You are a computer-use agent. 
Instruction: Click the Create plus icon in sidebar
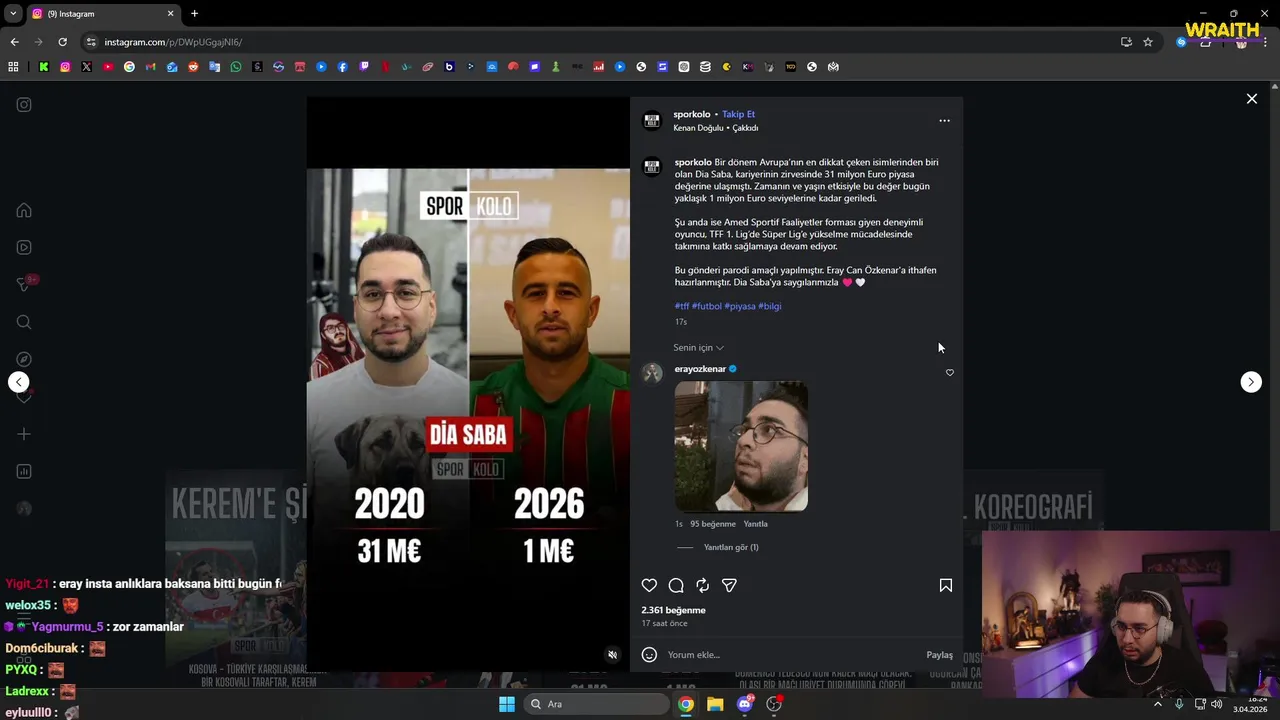pos(24,434)
